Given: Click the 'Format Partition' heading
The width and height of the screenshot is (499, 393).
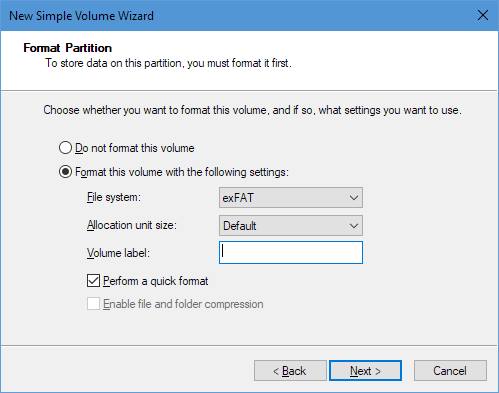Looking at the screenshot, I should pos(68,48).
